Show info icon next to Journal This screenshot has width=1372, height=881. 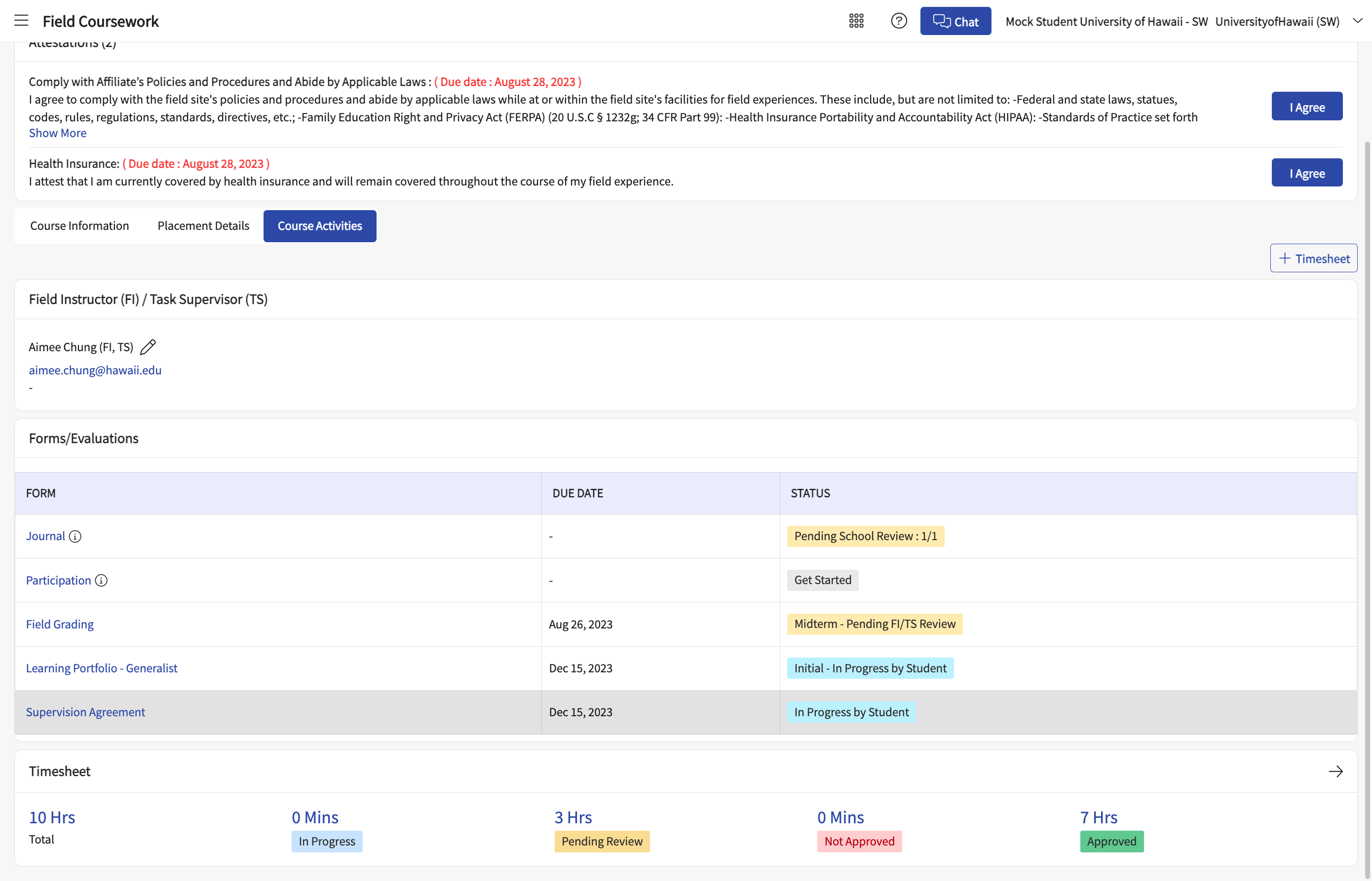tap(75, 537)
